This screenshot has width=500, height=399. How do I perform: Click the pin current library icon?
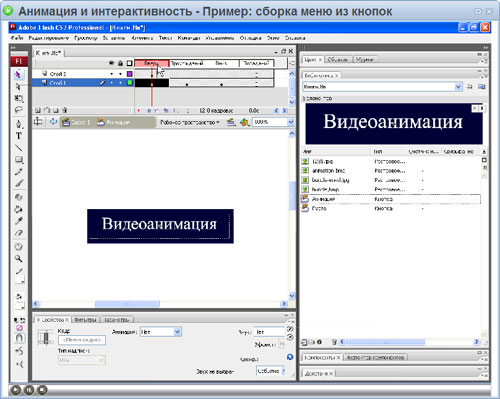[x=469, y=87]
